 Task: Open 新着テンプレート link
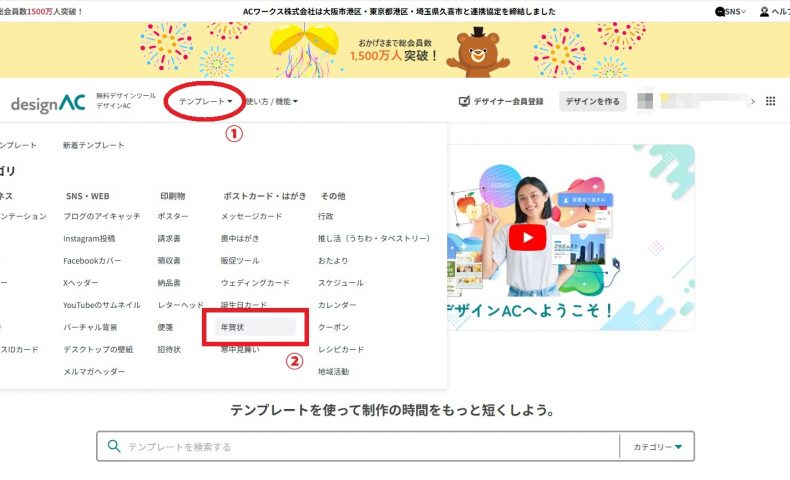(93, 145)
